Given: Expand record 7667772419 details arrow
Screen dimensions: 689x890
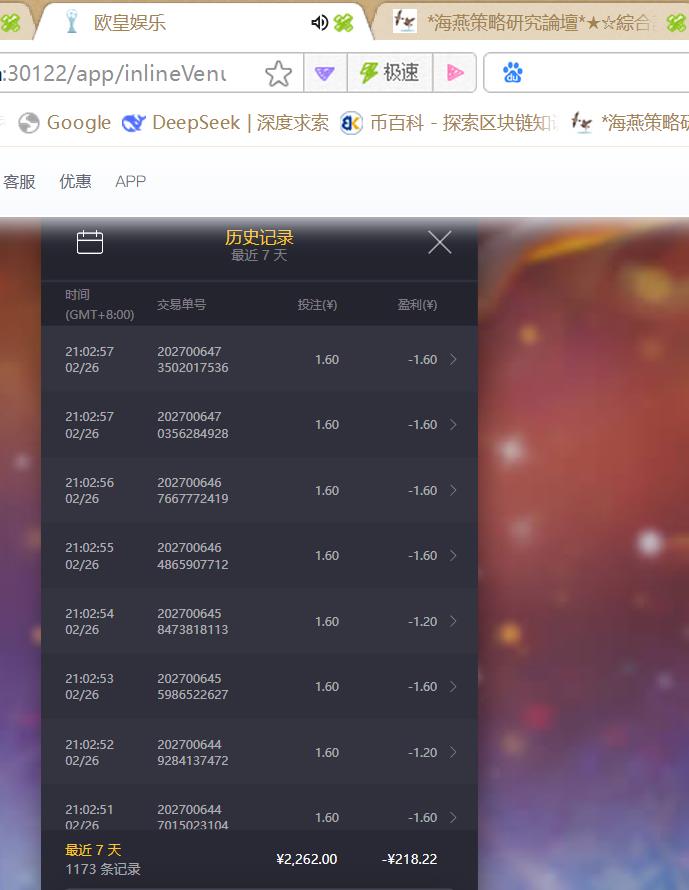Looking at the screenshot, I should coord(453,490).
